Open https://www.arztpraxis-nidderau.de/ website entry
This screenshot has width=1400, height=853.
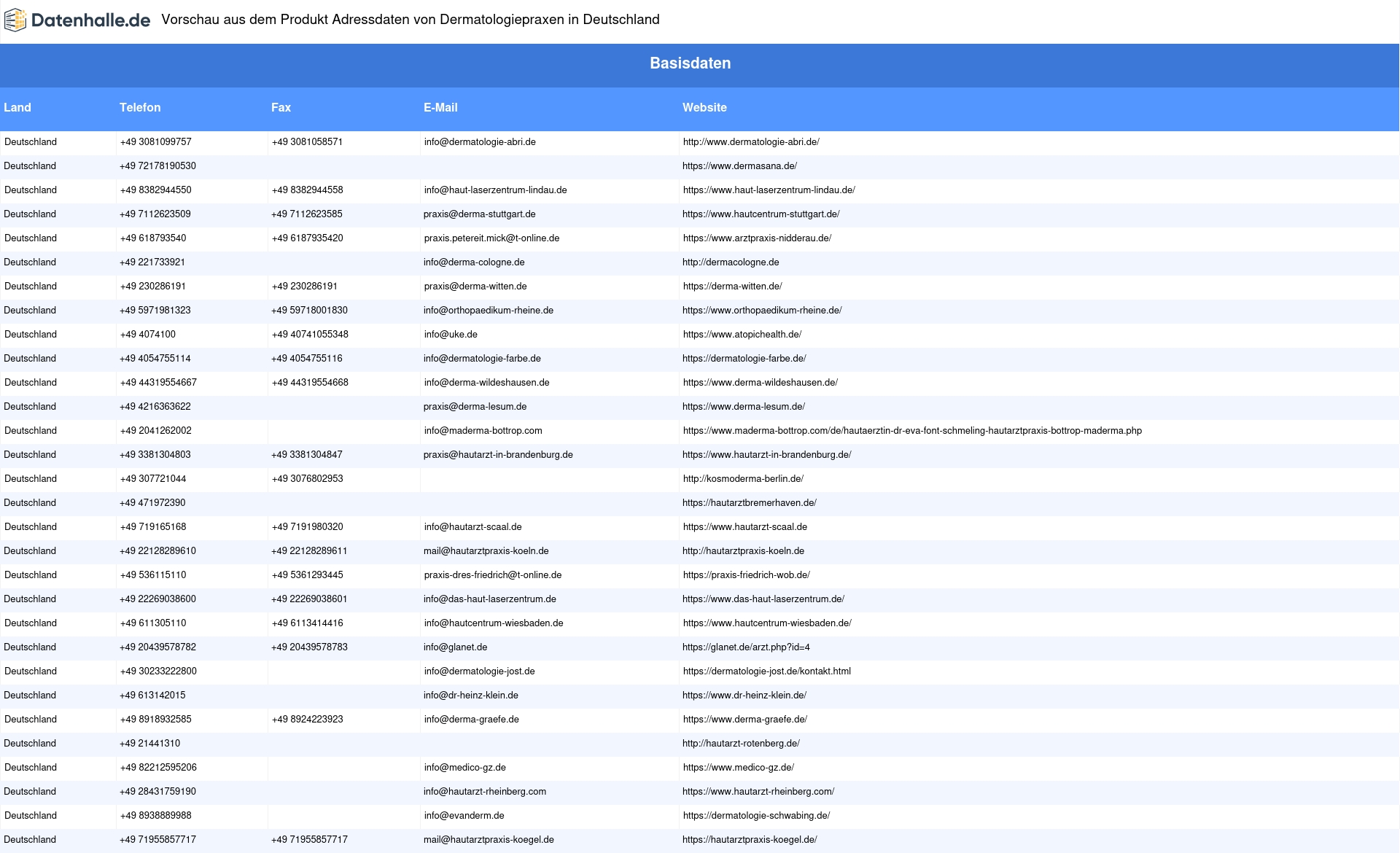coord(757,238)
